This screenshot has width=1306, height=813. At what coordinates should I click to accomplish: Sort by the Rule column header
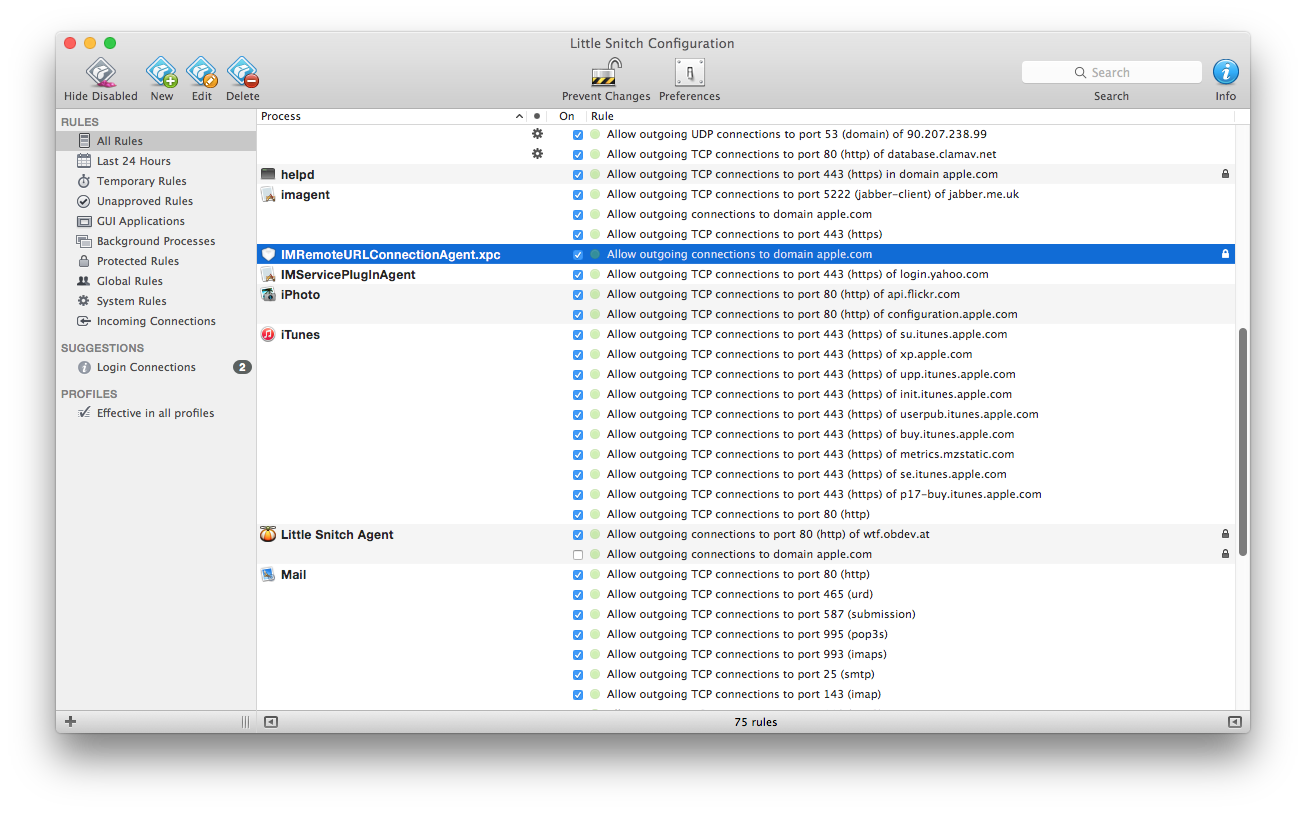coord(910,116)
